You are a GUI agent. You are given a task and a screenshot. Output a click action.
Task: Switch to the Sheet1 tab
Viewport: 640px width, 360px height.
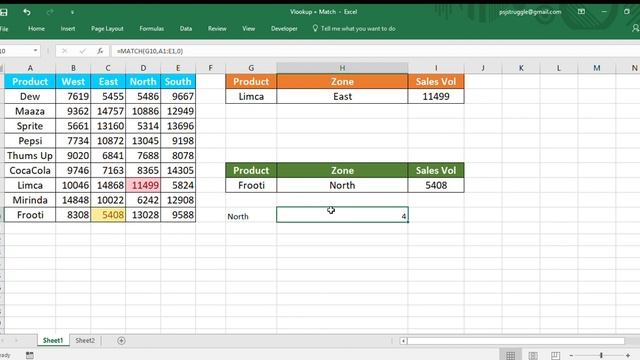(x=53, y=340)
